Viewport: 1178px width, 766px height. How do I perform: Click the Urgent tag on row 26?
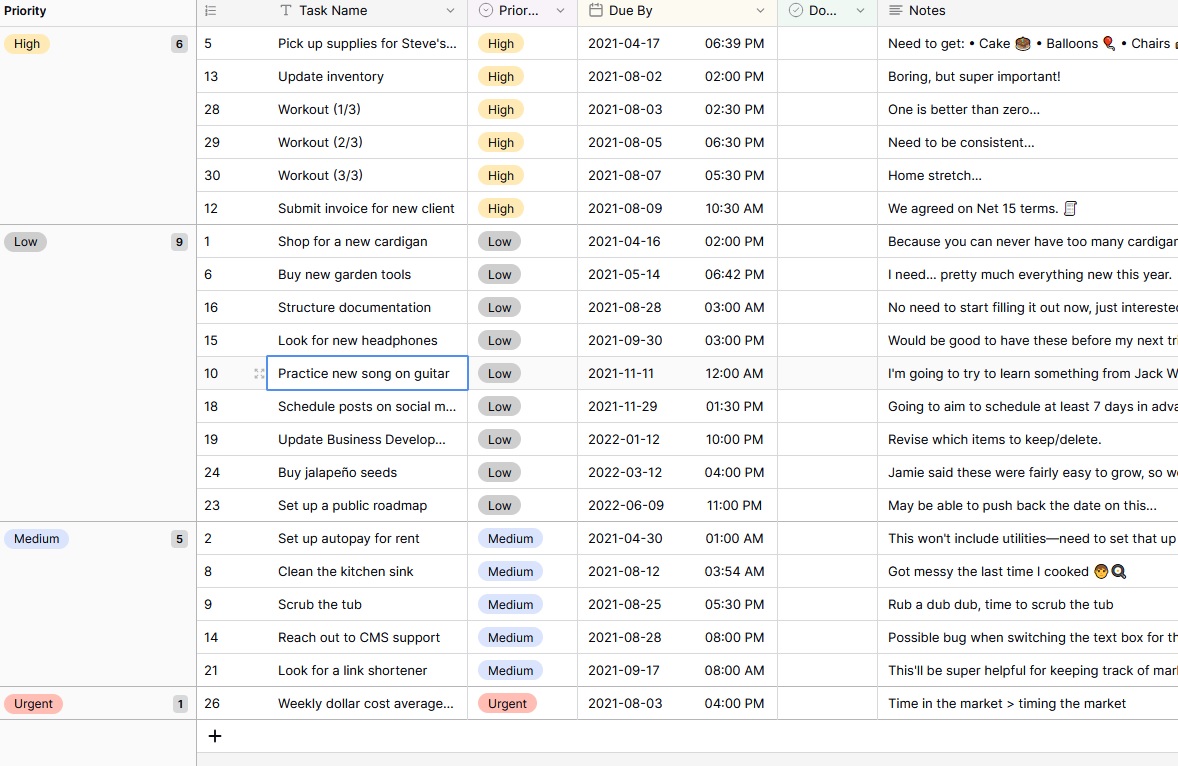point(507,704)
